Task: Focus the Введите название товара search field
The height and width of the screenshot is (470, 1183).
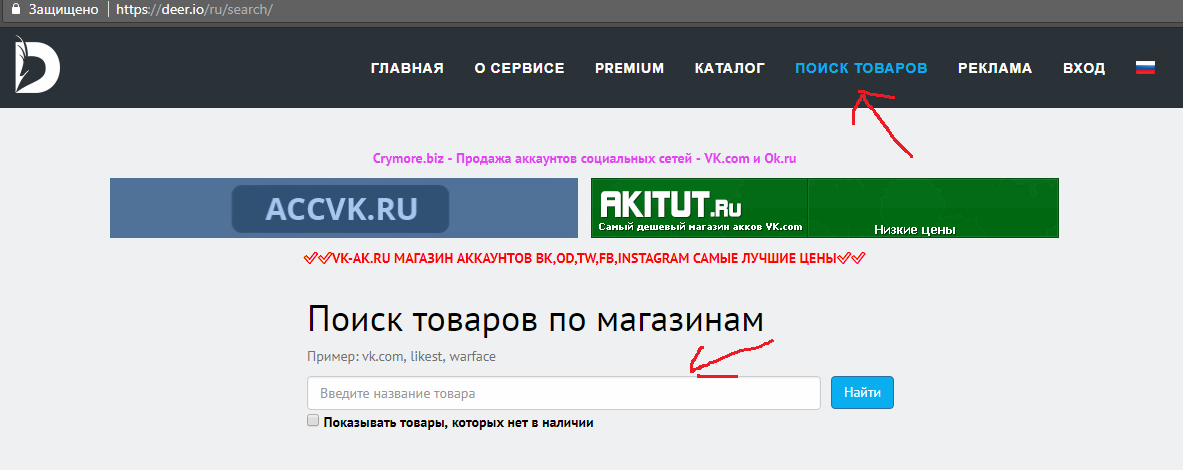Action: [564, 393]
